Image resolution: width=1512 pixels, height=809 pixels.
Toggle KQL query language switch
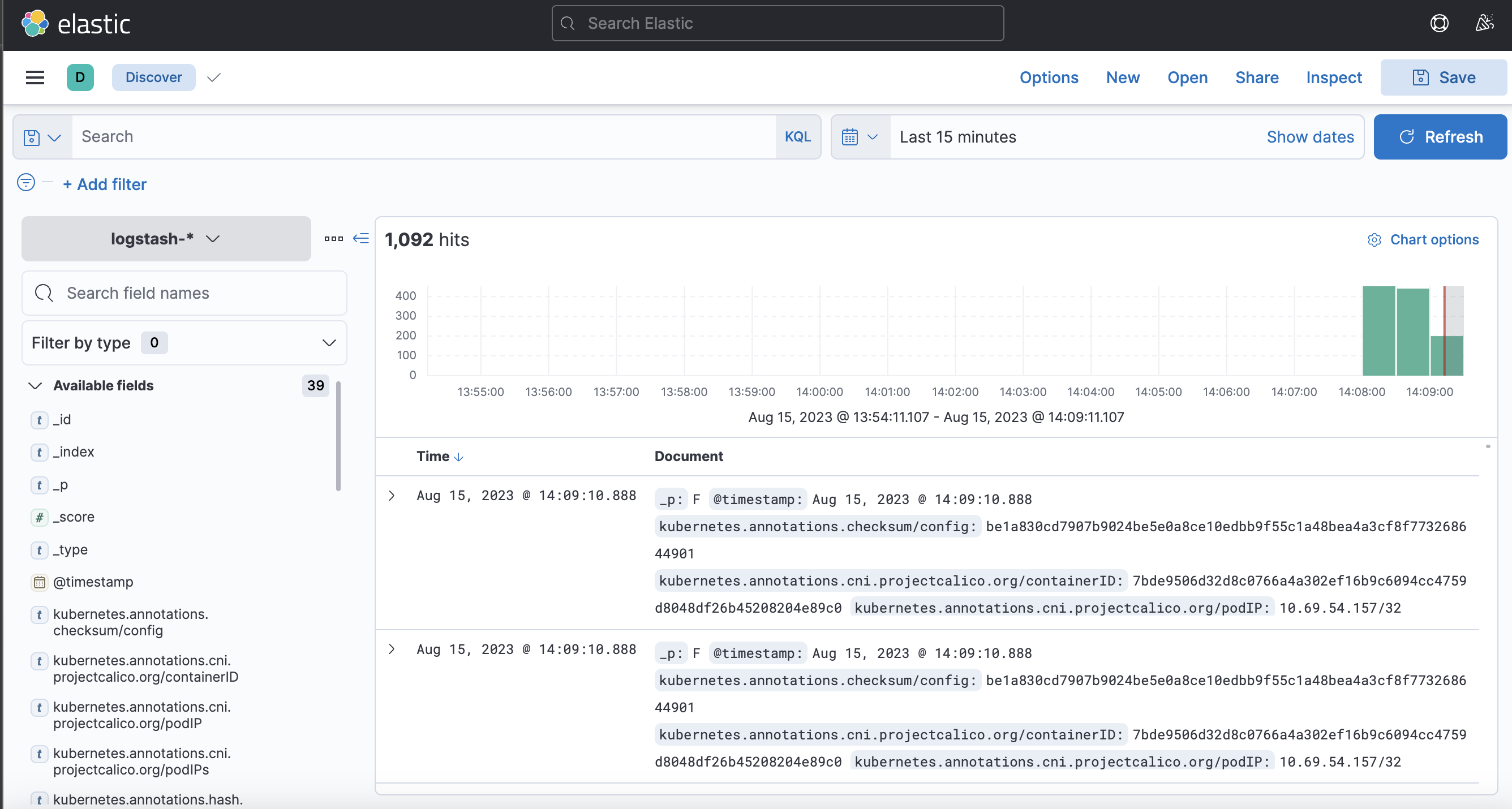click(798, 137)
